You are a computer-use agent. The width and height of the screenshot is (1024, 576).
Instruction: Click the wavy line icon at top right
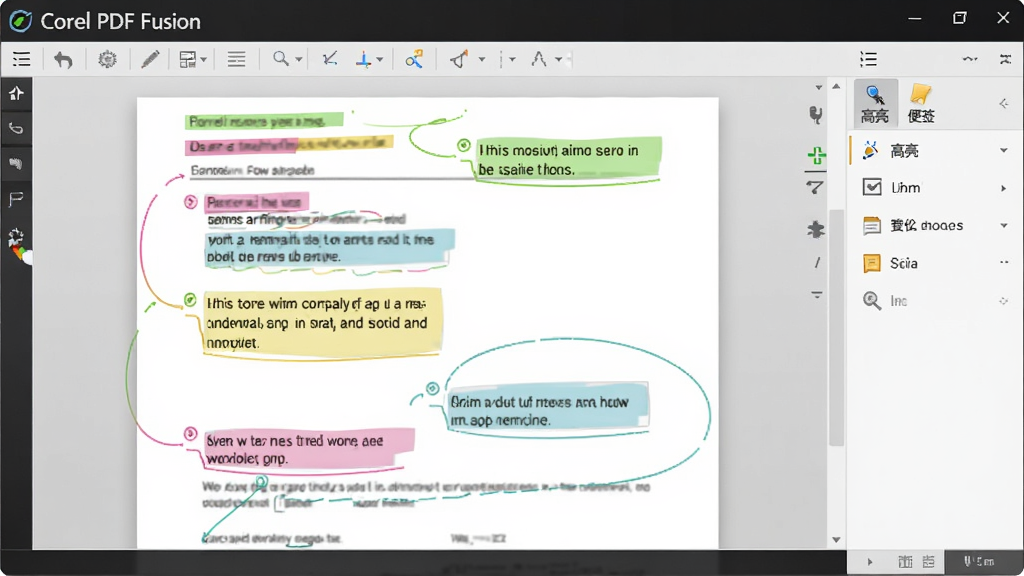[x=970, y=59]
